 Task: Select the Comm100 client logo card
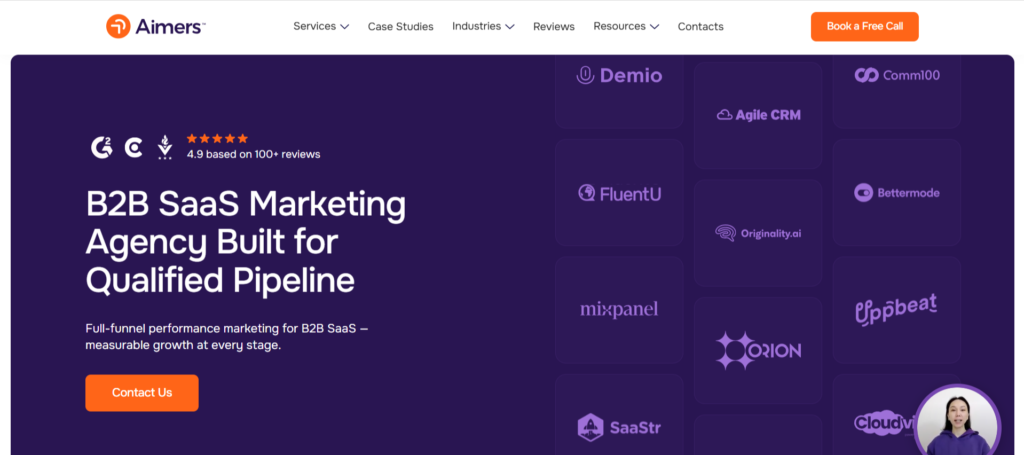point(897,91)
